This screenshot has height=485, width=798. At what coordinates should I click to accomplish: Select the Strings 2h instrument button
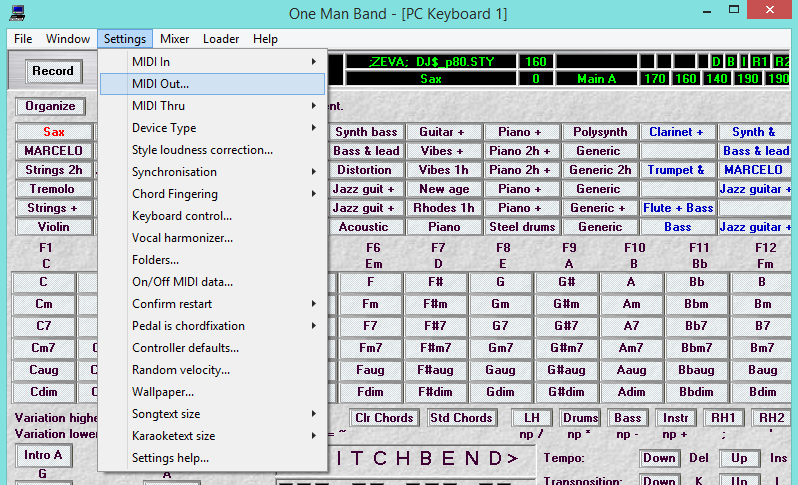click(x=53, y=170)
